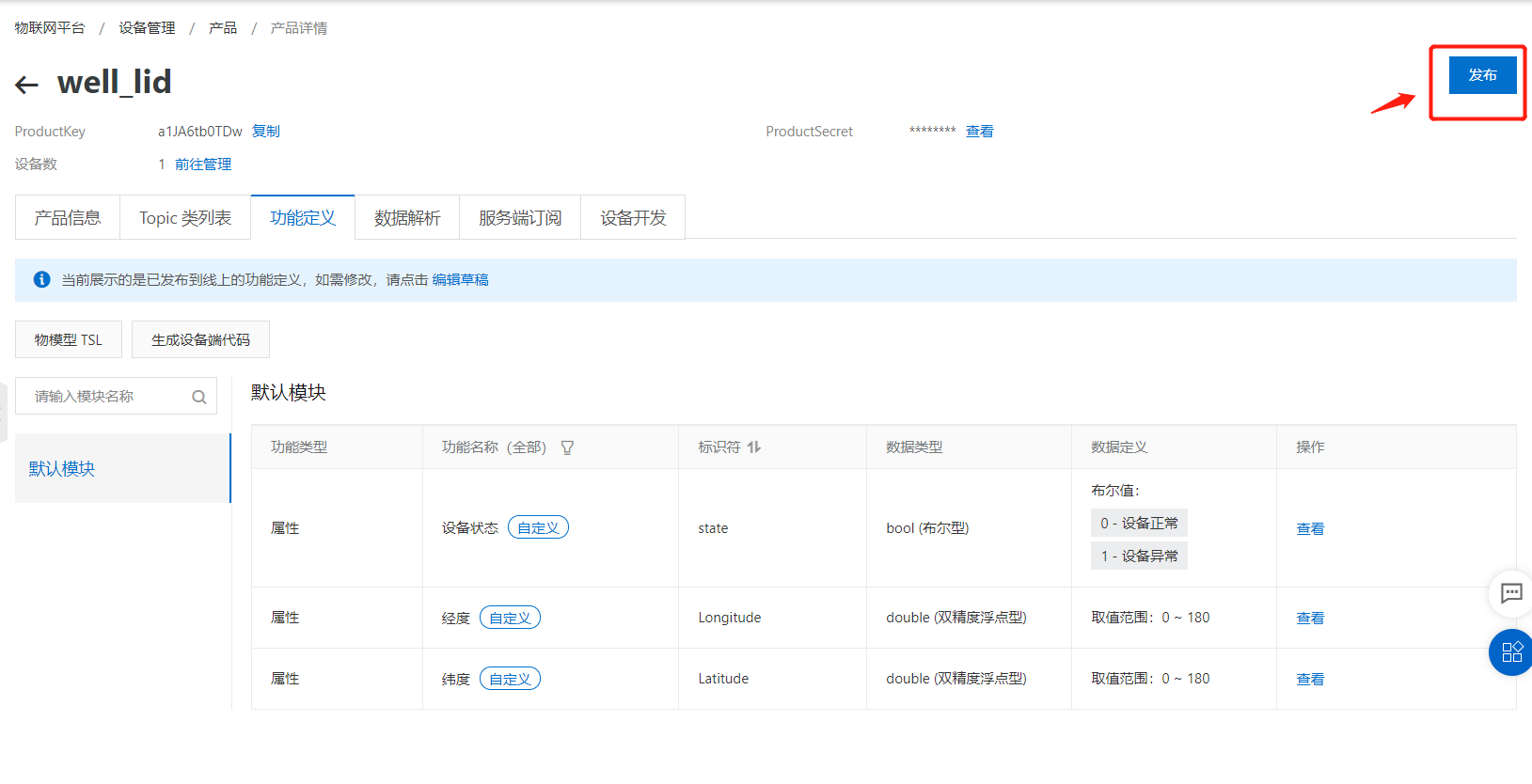Image resolution: width=1532 pixels, height=784 pixels.
Task: Go to the 设备开发 tab
Action: click(x=633, y=218)
